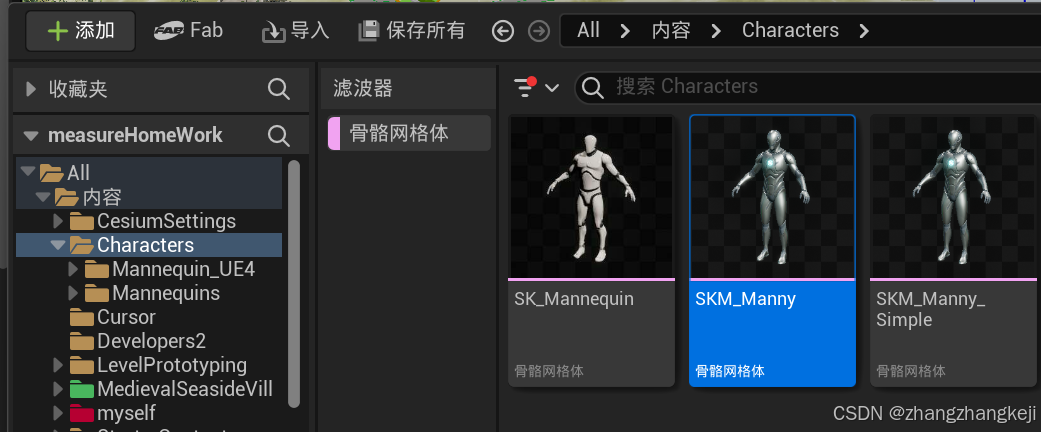Select the green MedievalSeasideVill folder
Image resolution: width=1041 pixels, height=432 pixels.
(x=171, y=389)
